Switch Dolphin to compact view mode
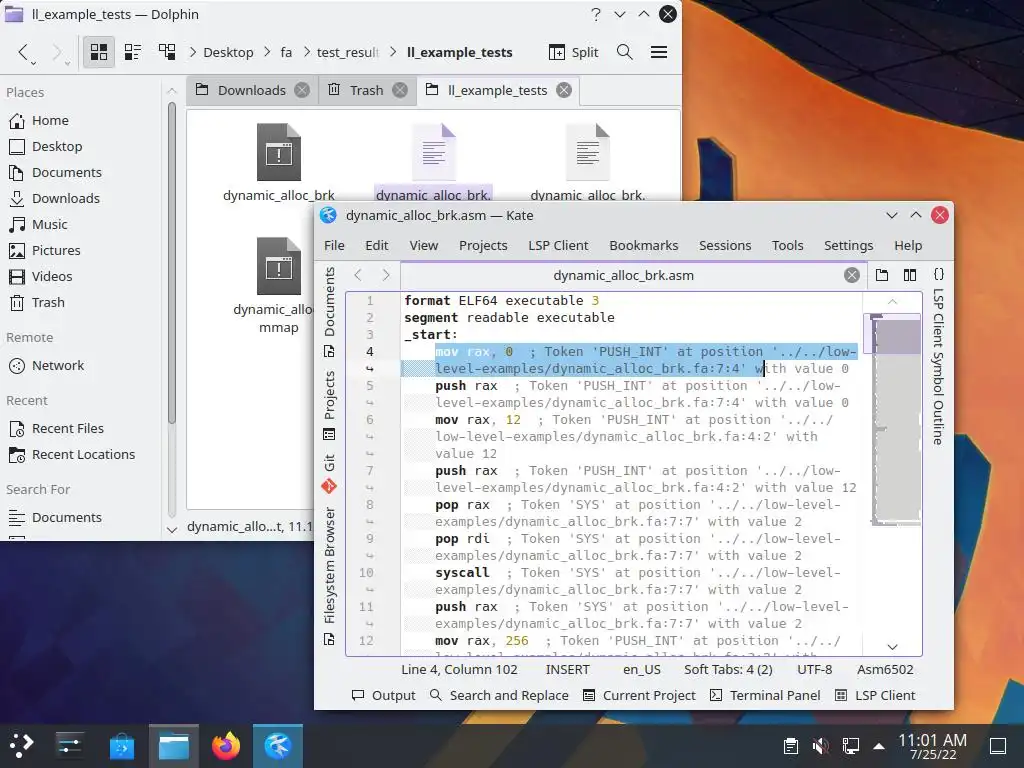The height and width of the screenshot is (768, 1024). point(133,52)
